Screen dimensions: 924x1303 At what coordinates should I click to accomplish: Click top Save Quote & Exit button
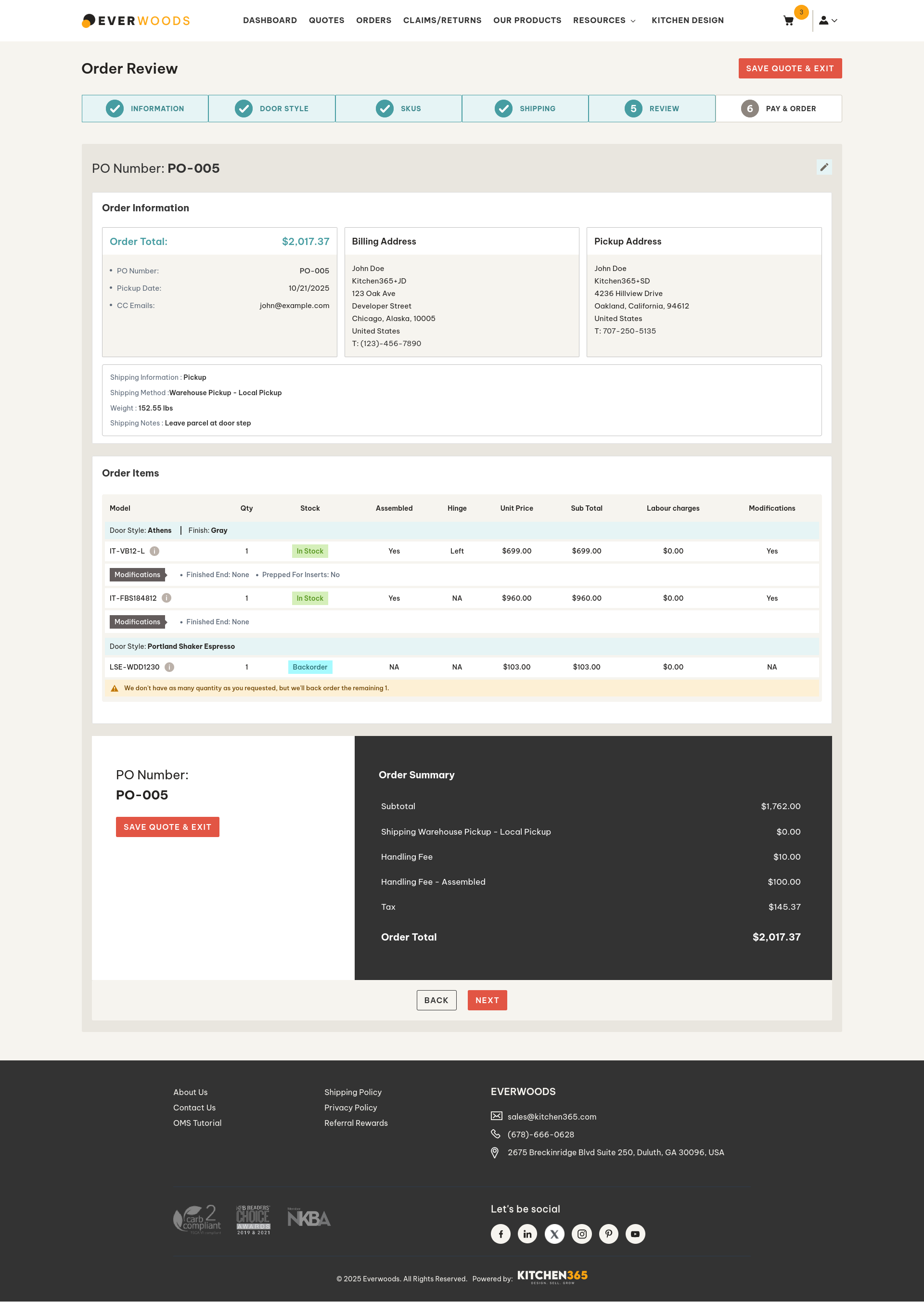790,68
